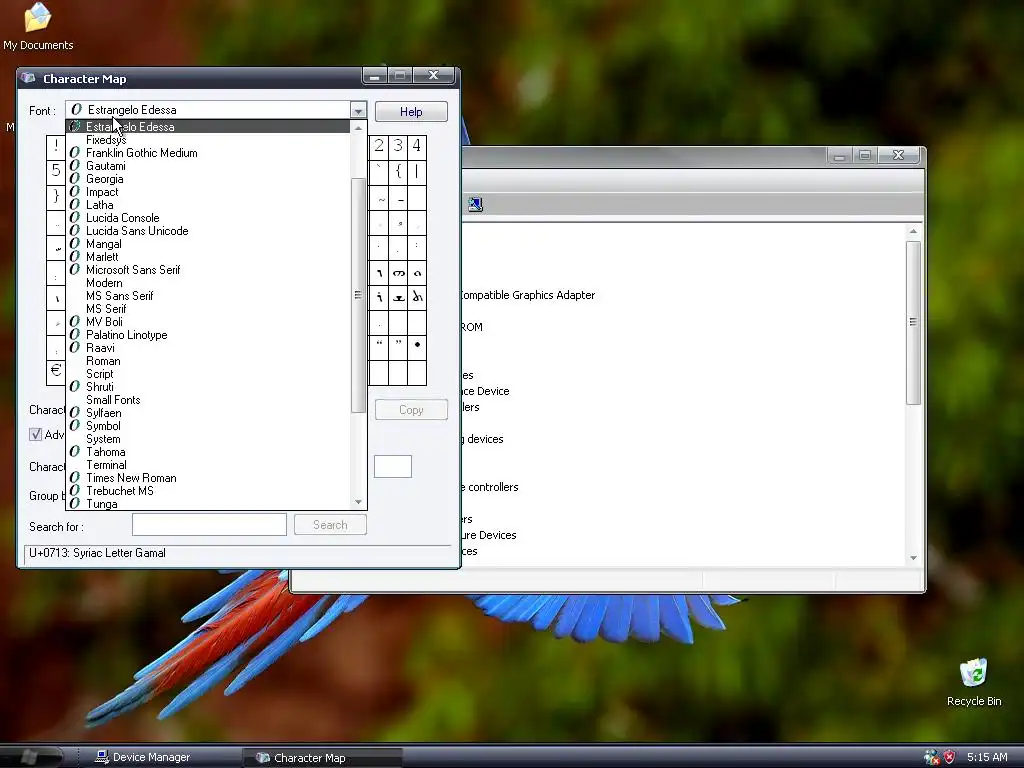Choose Latha from the font list
Viewport: 1024px width, 768px height.
click(x=208, y=205)
